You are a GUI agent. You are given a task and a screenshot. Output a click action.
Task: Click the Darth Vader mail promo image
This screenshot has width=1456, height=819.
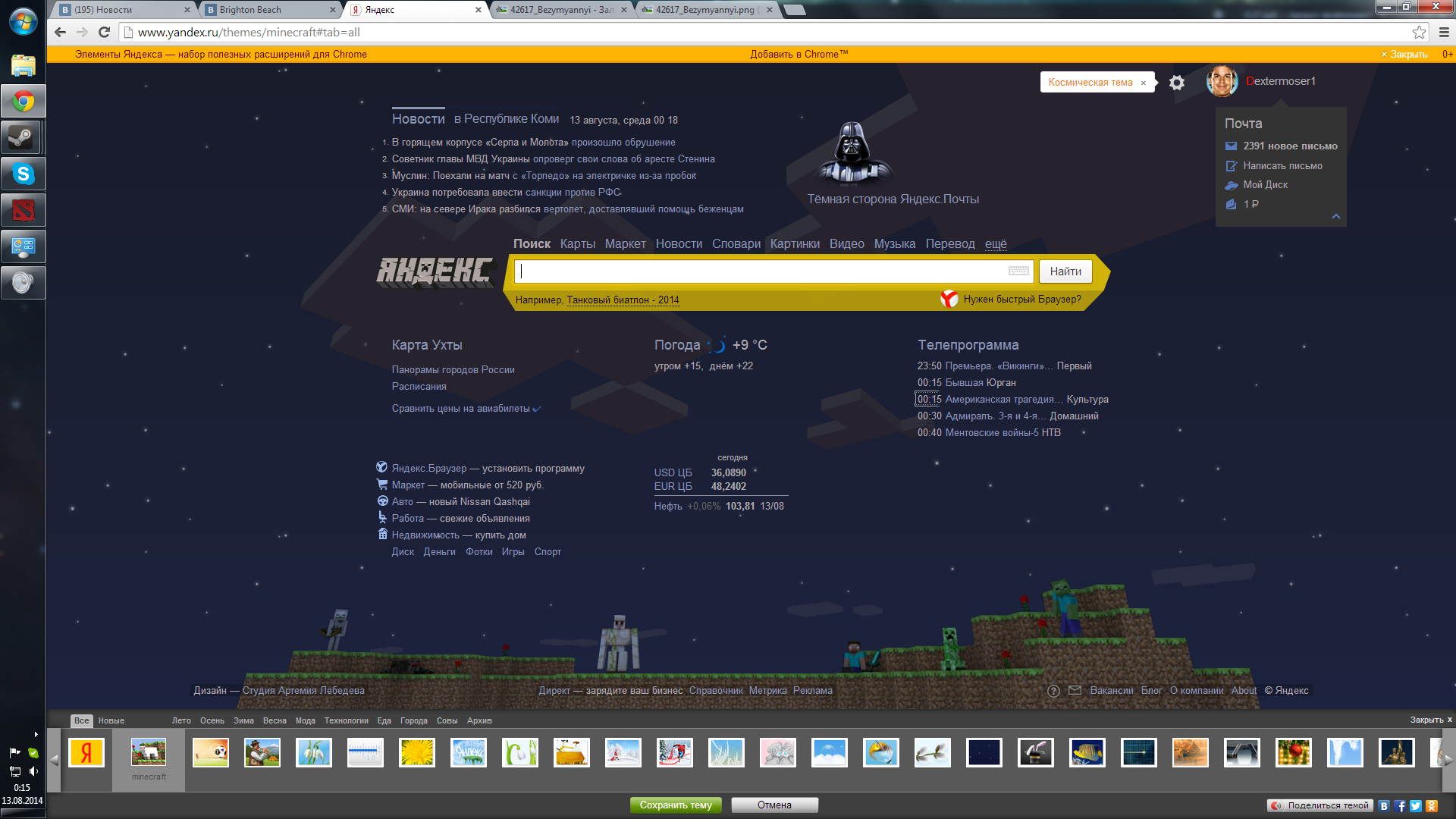click(853, 154)
